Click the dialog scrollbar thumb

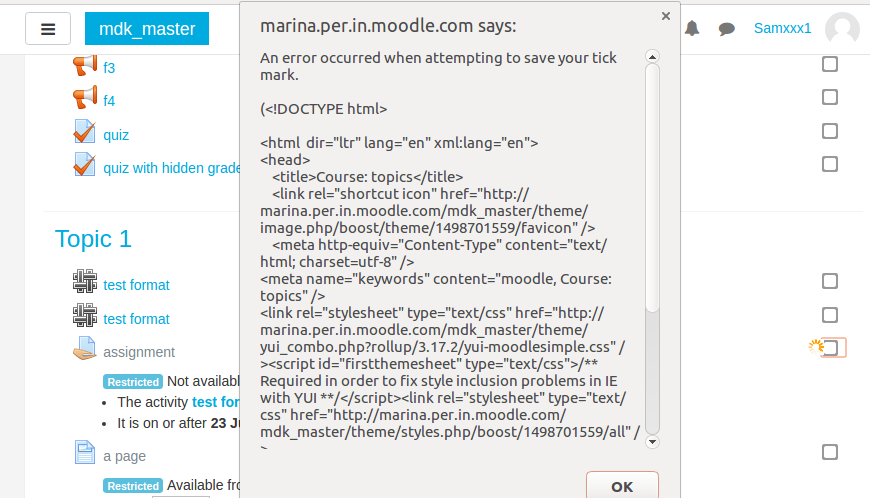pyautogui.click(x=652, y=187)
